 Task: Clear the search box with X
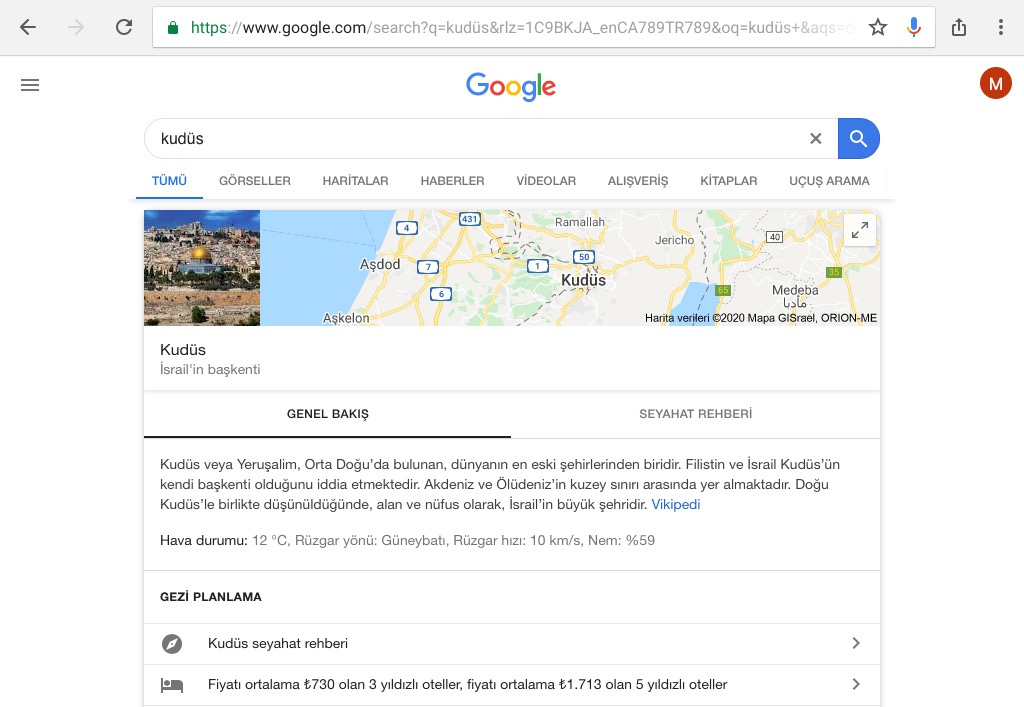point(816,138)
